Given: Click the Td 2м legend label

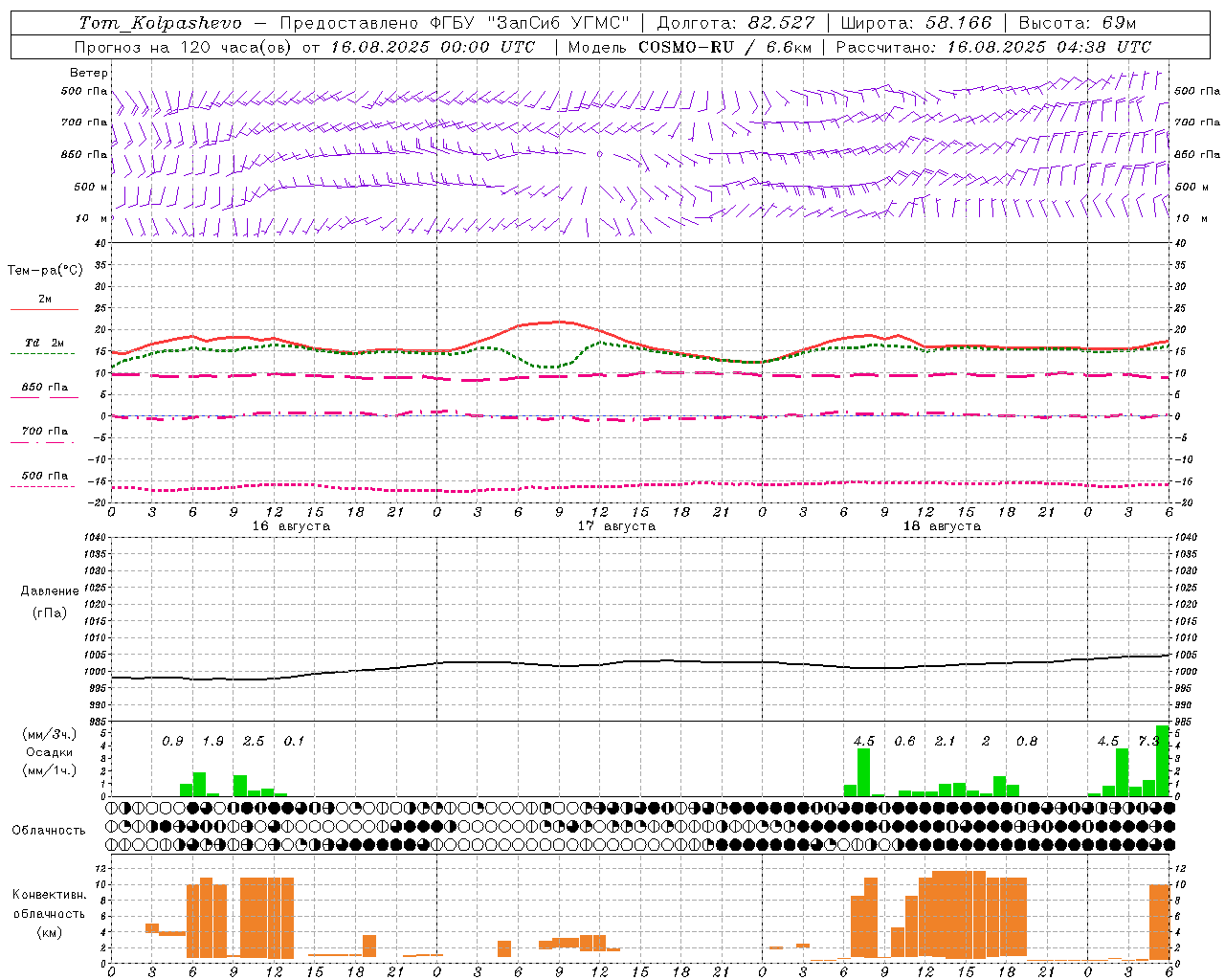Looking at the screenshot, I should (44, 343).
